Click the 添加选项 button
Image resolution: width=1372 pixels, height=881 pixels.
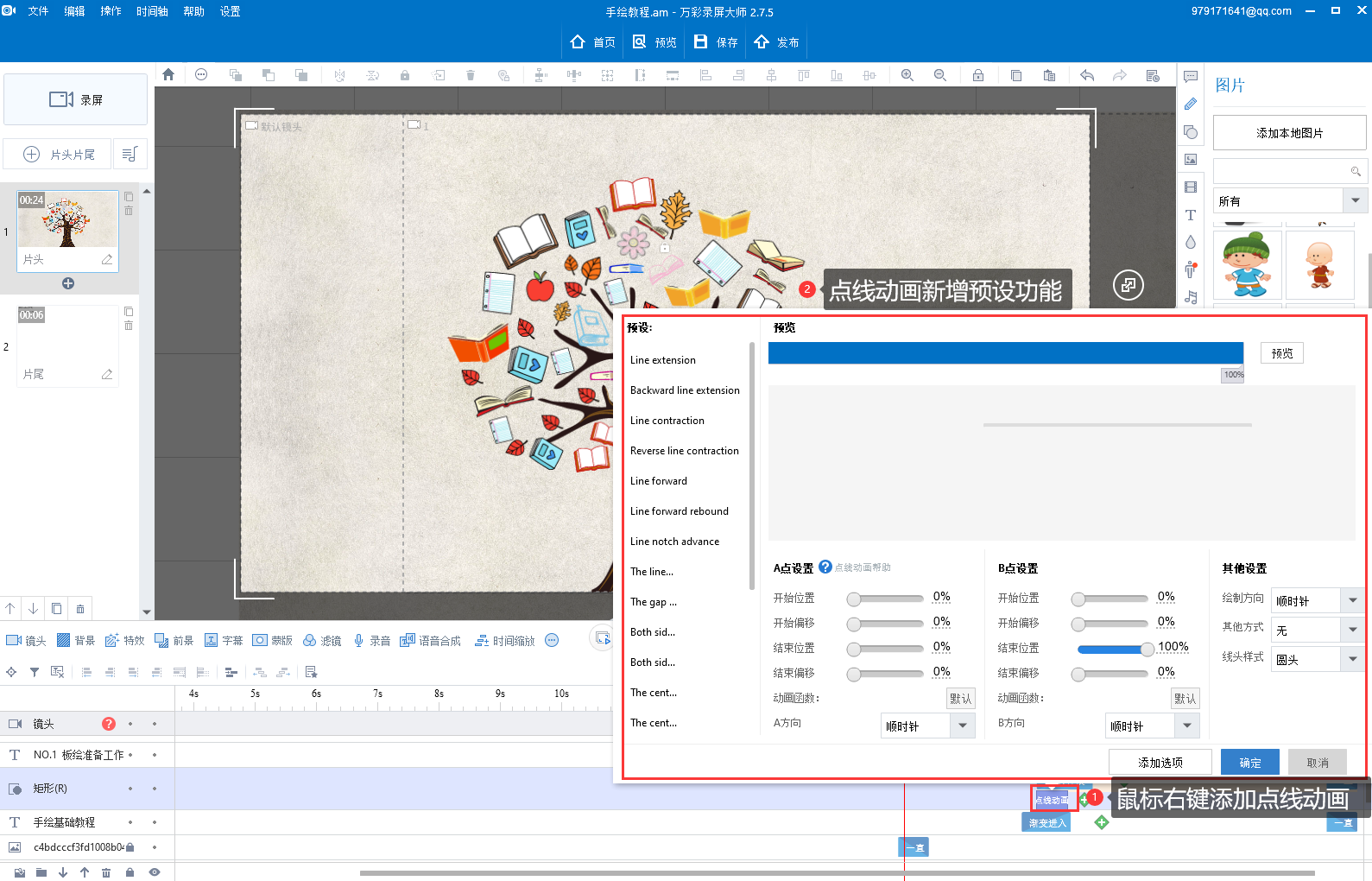coord(1160,762)
